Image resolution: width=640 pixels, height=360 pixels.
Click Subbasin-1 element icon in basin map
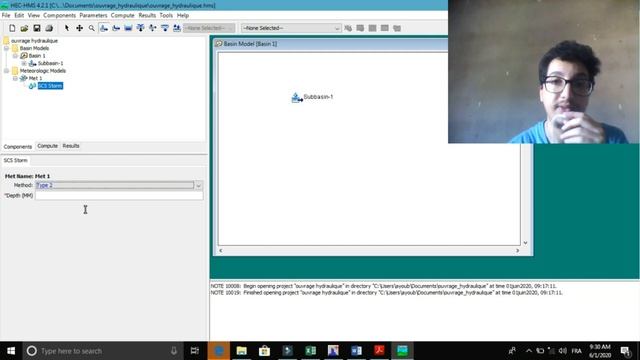297,98
